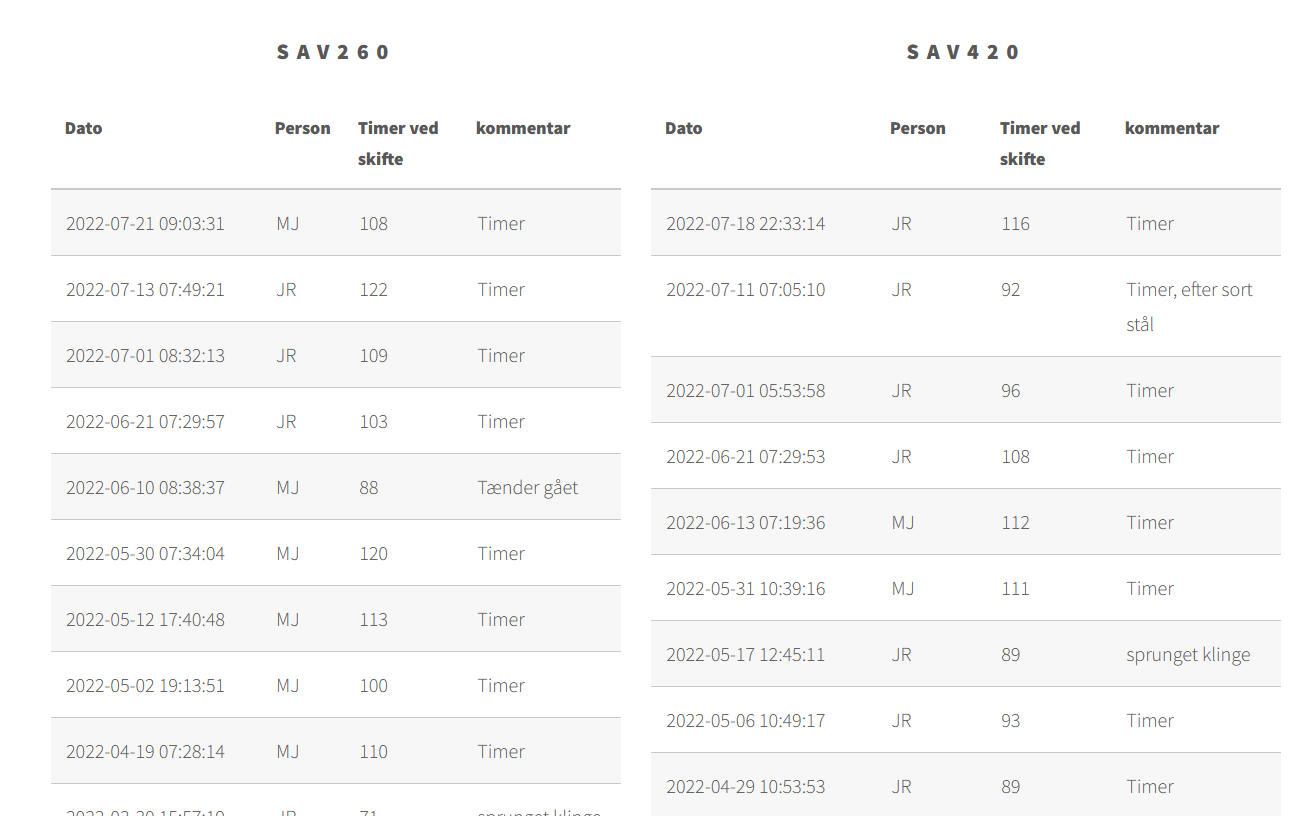The width and height of the screenshot is (1293, 816).
Task: Click the Dato header in SAV260 table
Action: click(x=83, y=128)
